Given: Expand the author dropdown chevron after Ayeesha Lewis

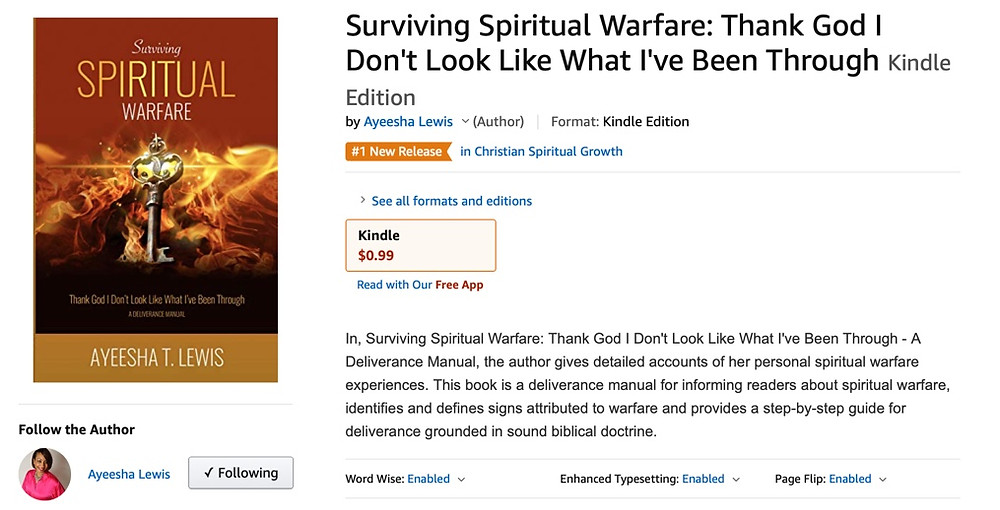Looking at the screenshot, I should coord(465,121).
